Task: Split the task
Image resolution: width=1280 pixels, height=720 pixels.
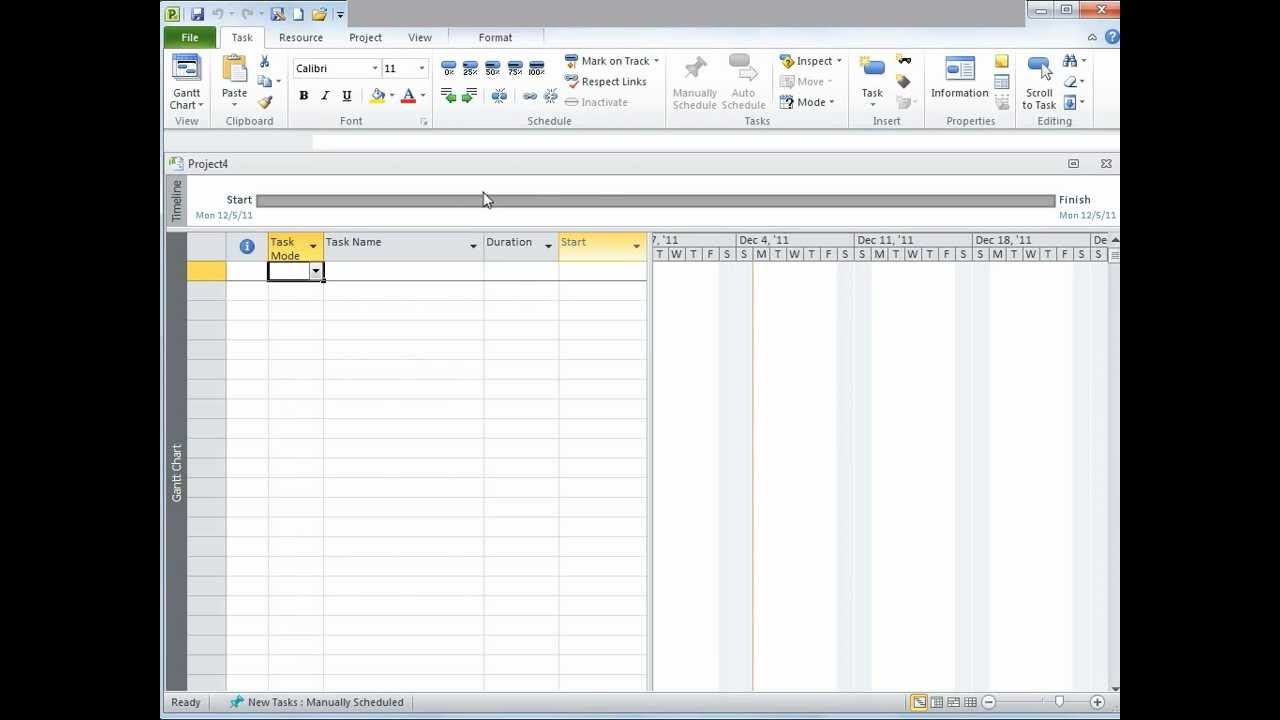Action: [x=499, y=96]
